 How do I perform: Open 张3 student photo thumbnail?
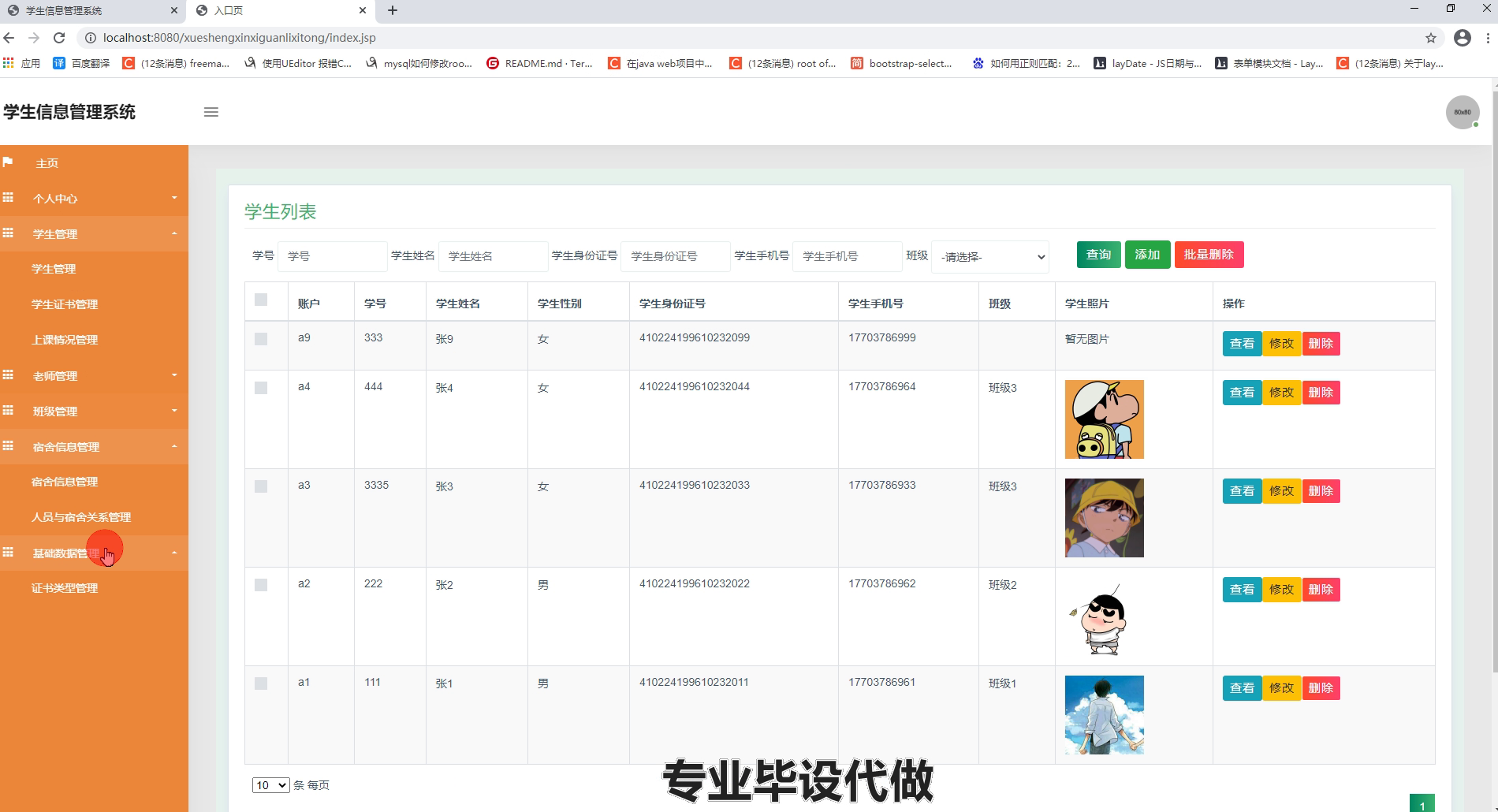point(1104,518)
